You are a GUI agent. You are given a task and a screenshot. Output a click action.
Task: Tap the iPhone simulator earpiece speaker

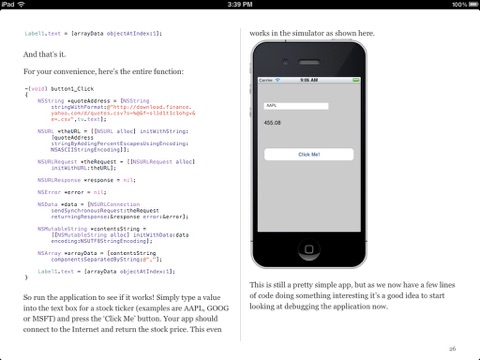click(x=309, y=62)
